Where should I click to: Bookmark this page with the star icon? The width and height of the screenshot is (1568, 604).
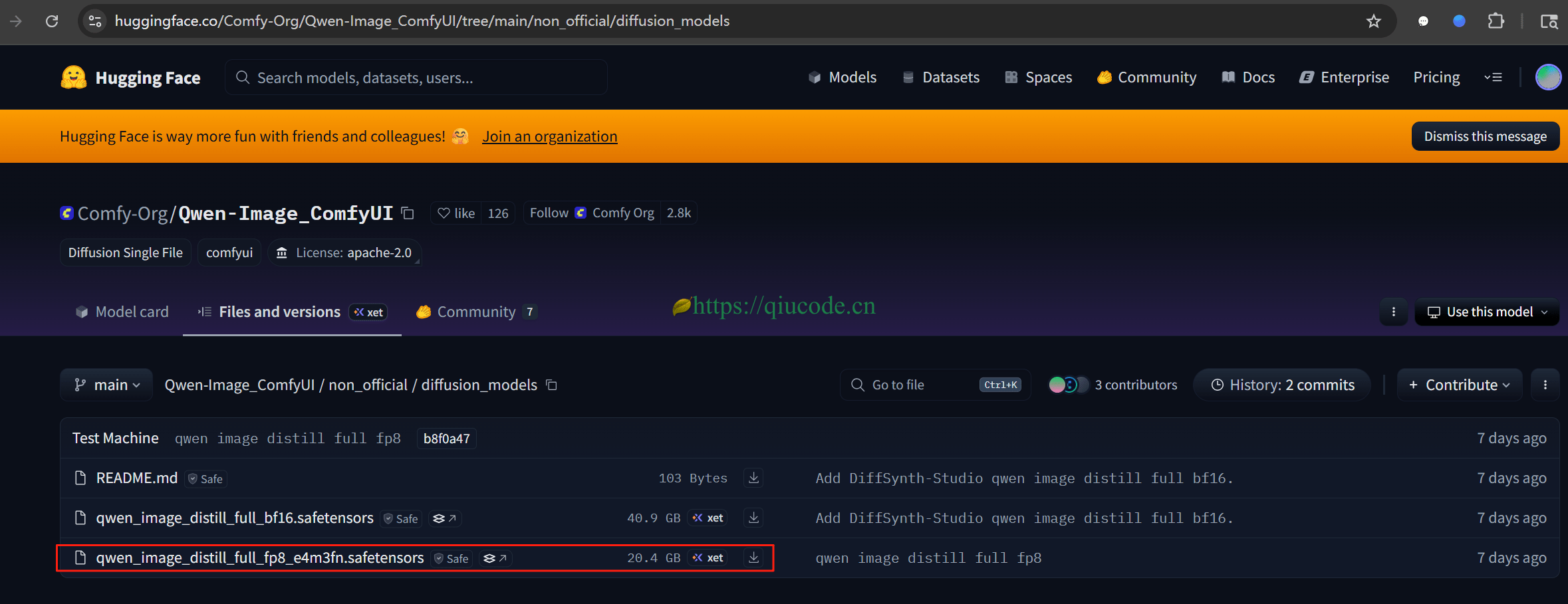[x=1374, y=21]
